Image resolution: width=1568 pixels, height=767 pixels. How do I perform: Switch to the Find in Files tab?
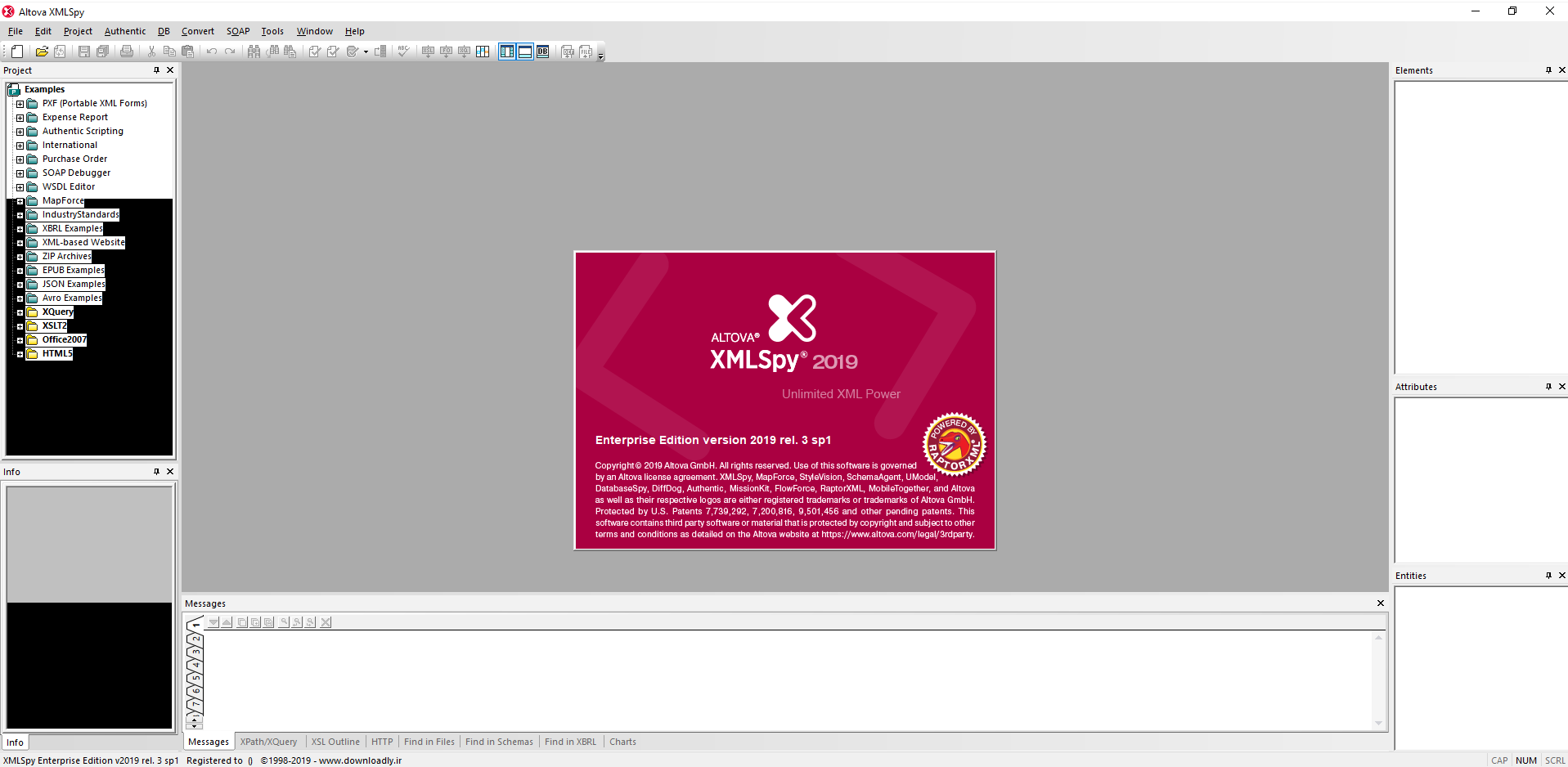(x=429, y=742)
